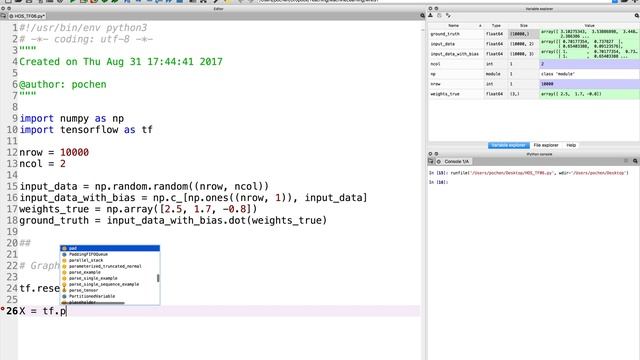Choose 'parameterized_truncated_normal' completion
640x360 pixels.
(109, 266)
